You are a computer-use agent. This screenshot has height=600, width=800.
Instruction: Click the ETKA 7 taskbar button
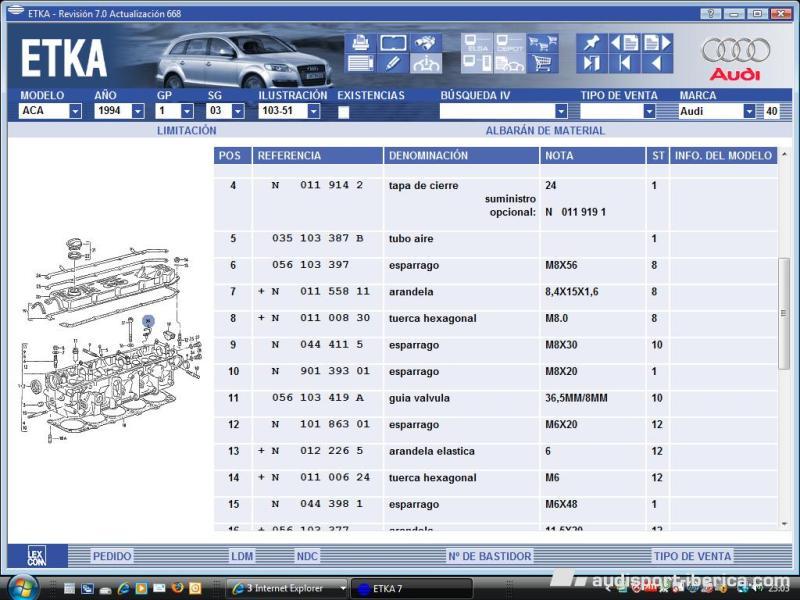[x=412, y=589]
